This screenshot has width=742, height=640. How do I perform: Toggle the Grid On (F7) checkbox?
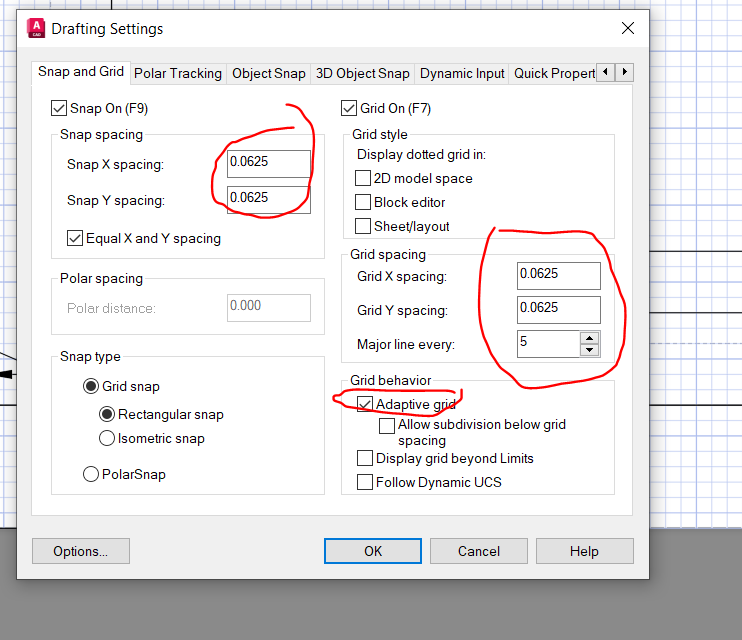349,108
